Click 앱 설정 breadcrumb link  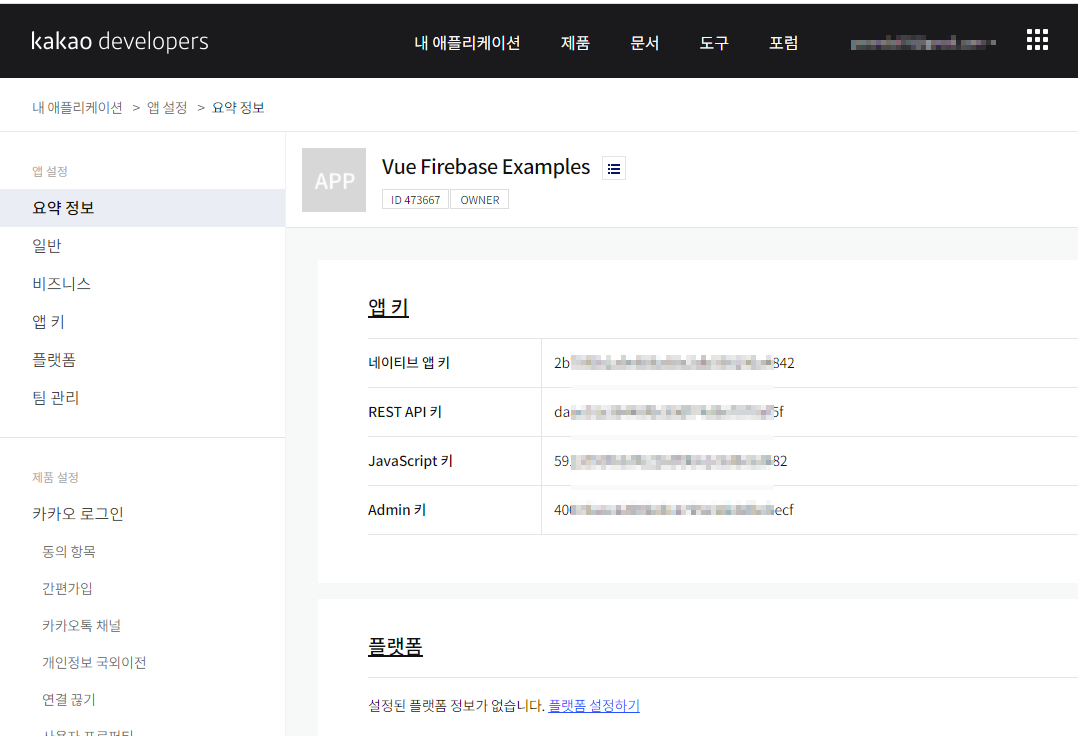[167, 108]
